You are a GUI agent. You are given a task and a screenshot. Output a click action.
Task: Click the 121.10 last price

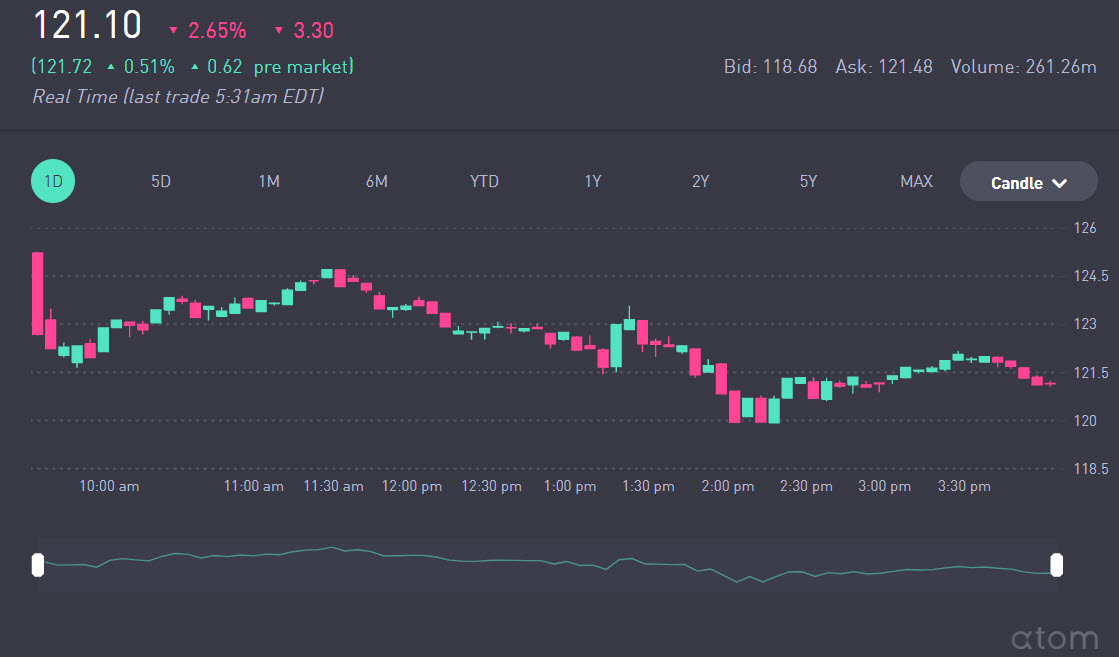coord(87,25)
